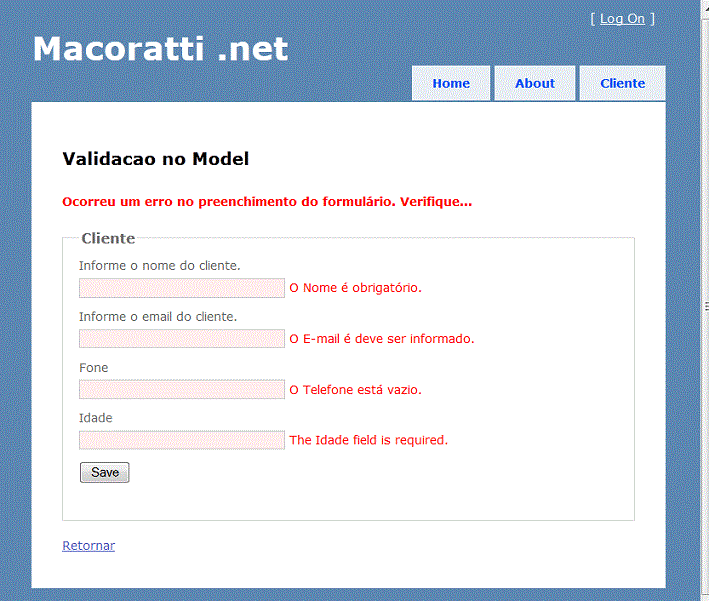The image size is (709, 601).
Task: Click the Fone label
Action: (94, 368)
